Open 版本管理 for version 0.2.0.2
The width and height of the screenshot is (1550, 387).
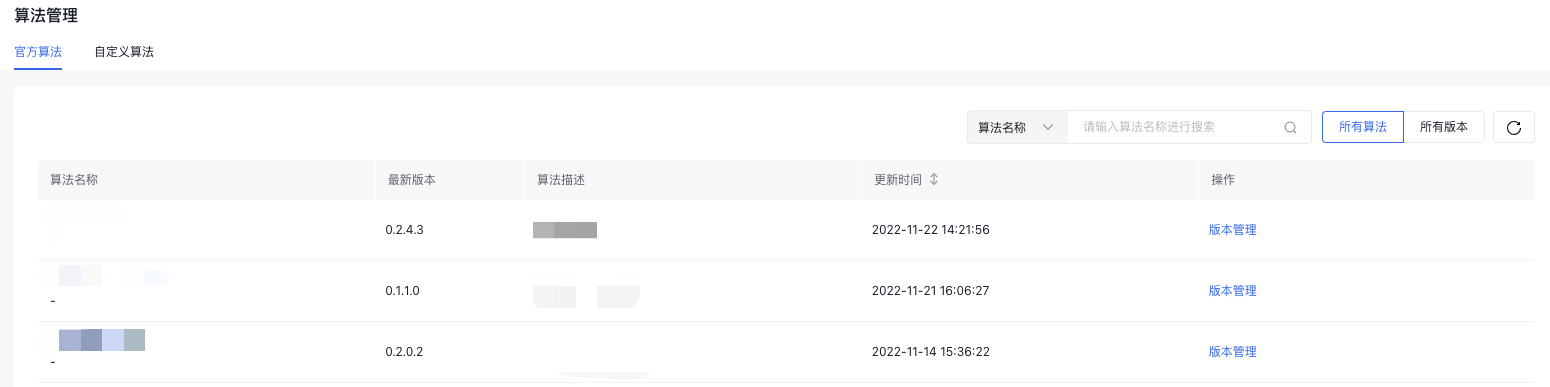point(1232,352)
